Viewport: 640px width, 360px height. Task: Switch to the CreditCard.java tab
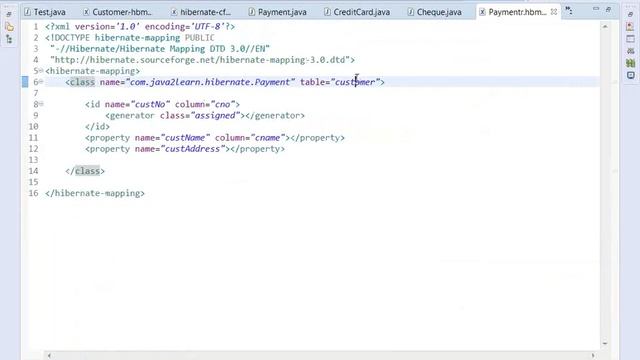point(357,12)
